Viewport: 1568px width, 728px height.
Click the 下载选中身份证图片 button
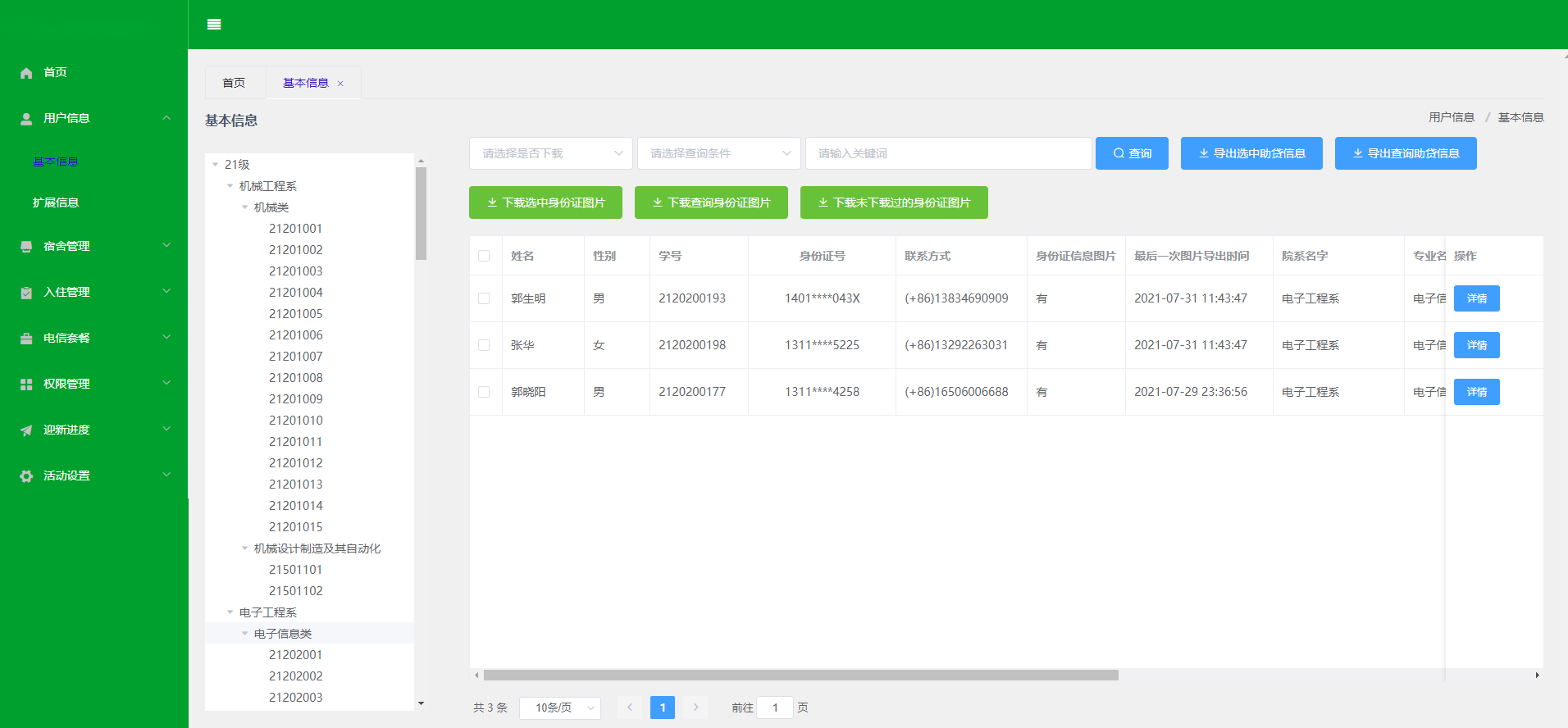[x=545, y=202]
